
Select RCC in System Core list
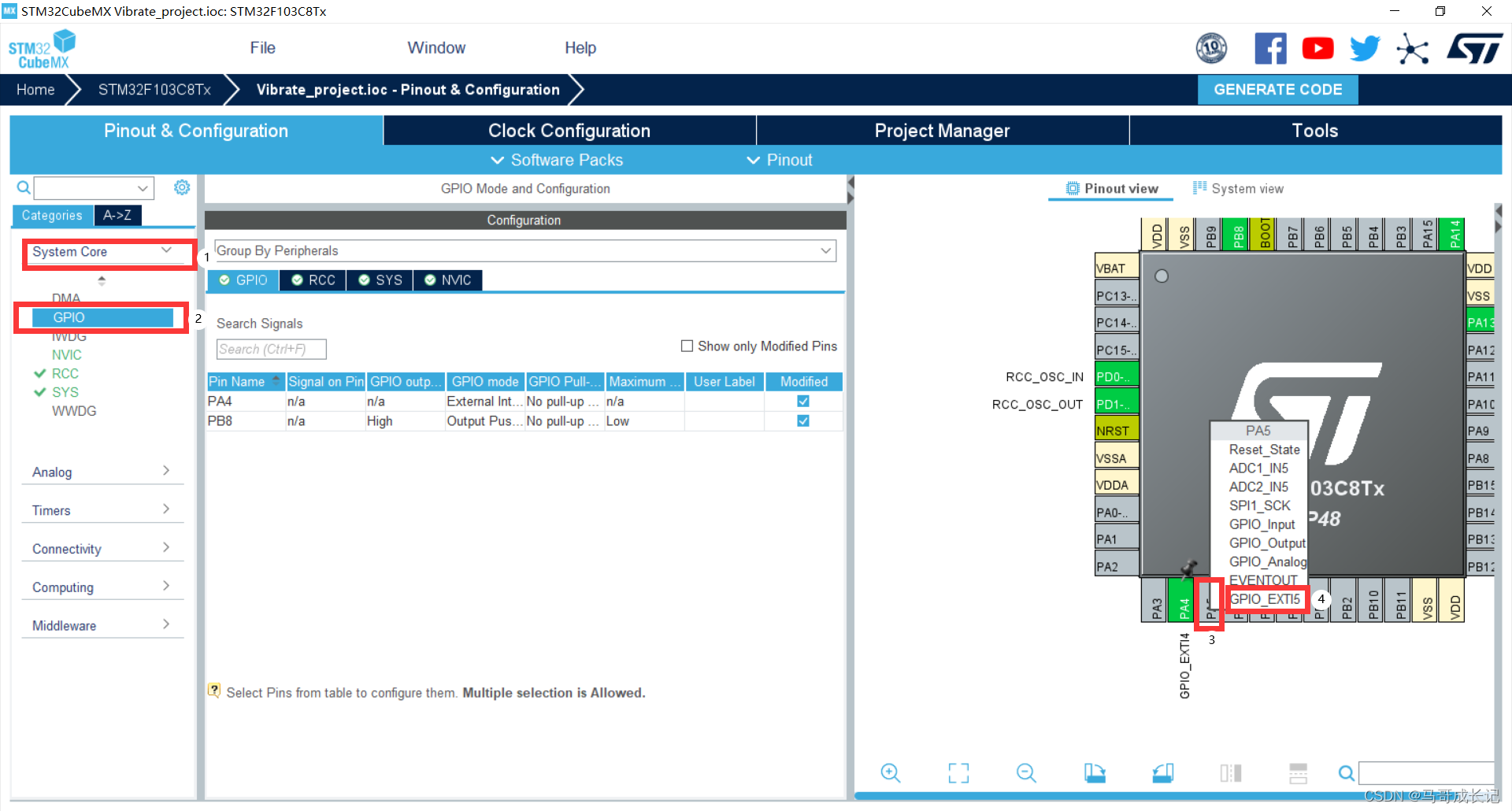[x=65, y=373]
